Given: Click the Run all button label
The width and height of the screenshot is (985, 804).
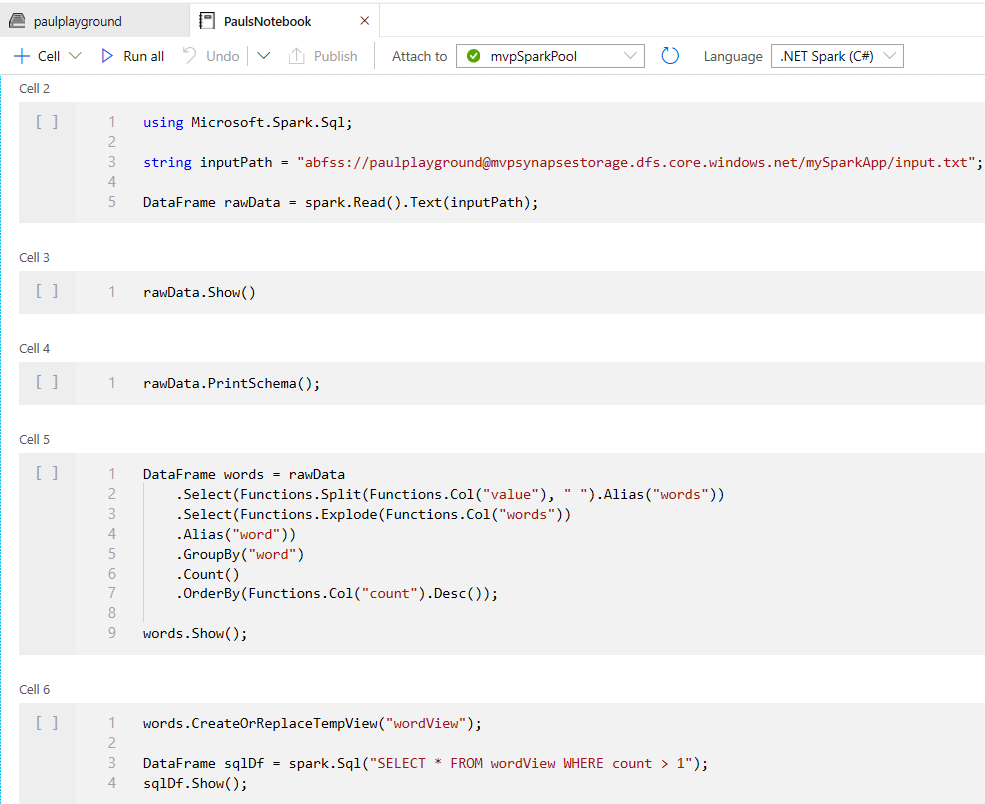Looking at the screenshot, I should coord(143,56).
